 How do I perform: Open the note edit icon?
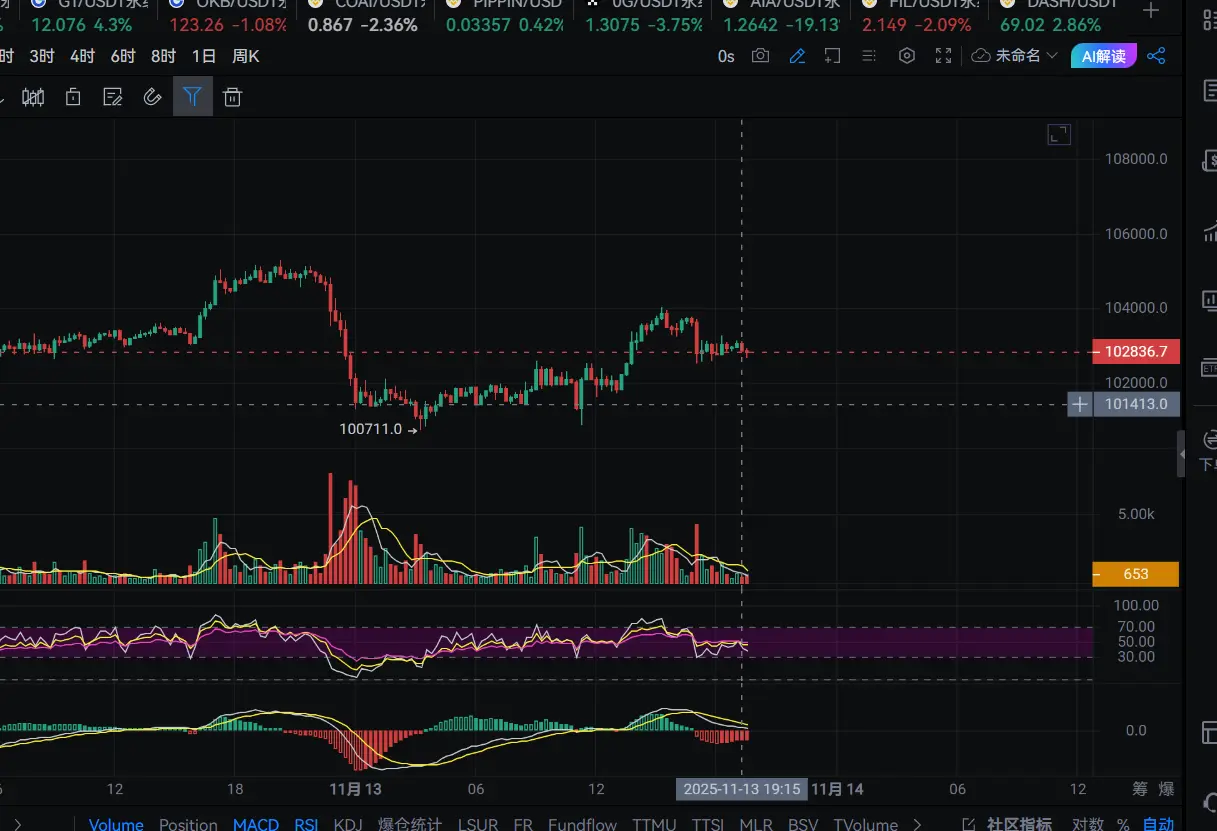click(113, 97)
